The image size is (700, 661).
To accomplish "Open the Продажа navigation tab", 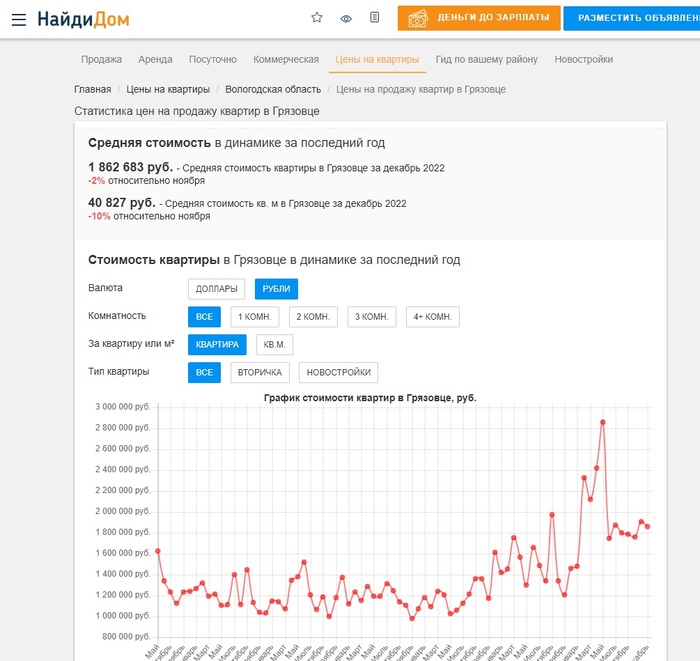I will pos(101,59).
